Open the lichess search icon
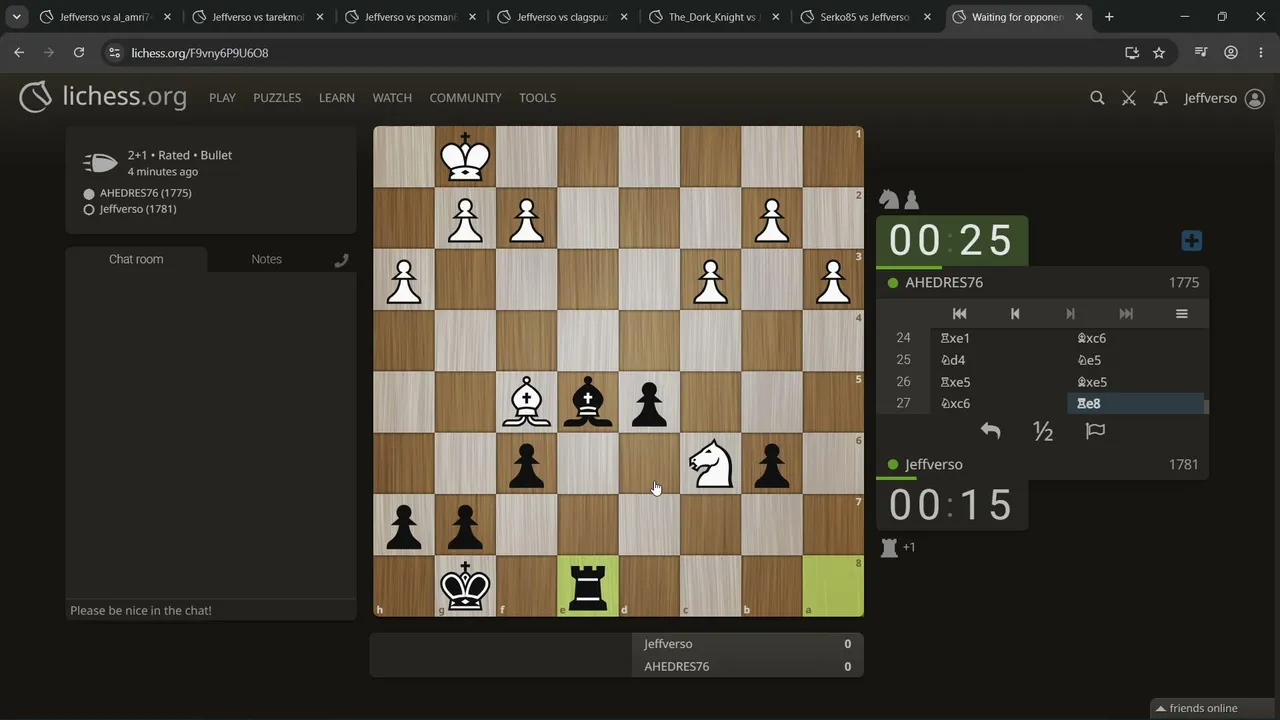The height and width of the screenshot is (720, 1280). coord(1097,98)
